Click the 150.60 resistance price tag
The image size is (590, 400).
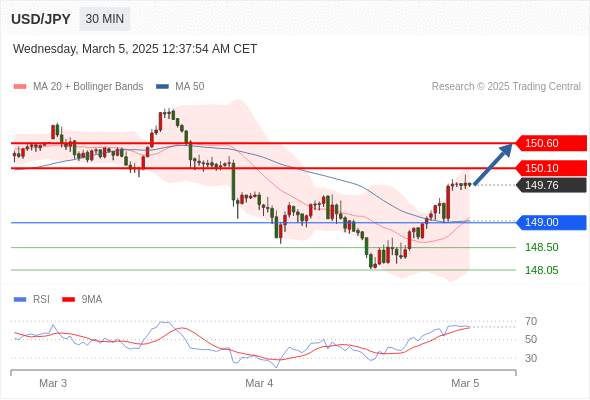pos(551,143)
